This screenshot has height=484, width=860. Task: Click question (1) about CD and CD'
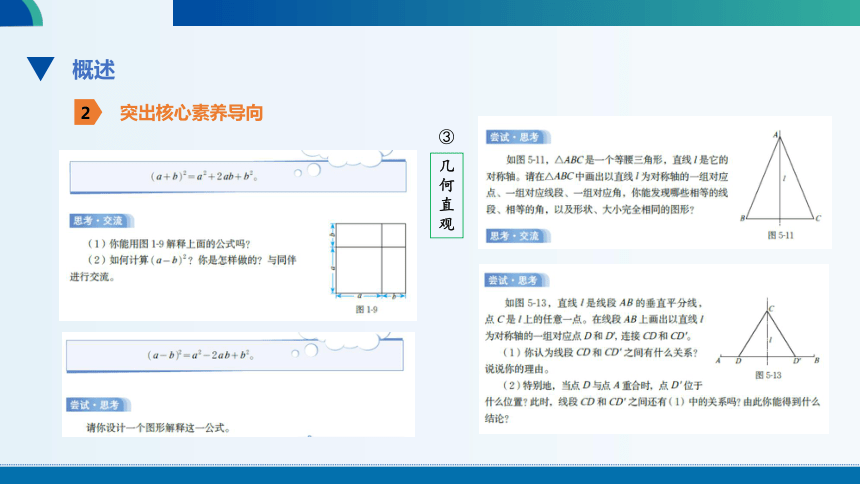pos(600,352)
